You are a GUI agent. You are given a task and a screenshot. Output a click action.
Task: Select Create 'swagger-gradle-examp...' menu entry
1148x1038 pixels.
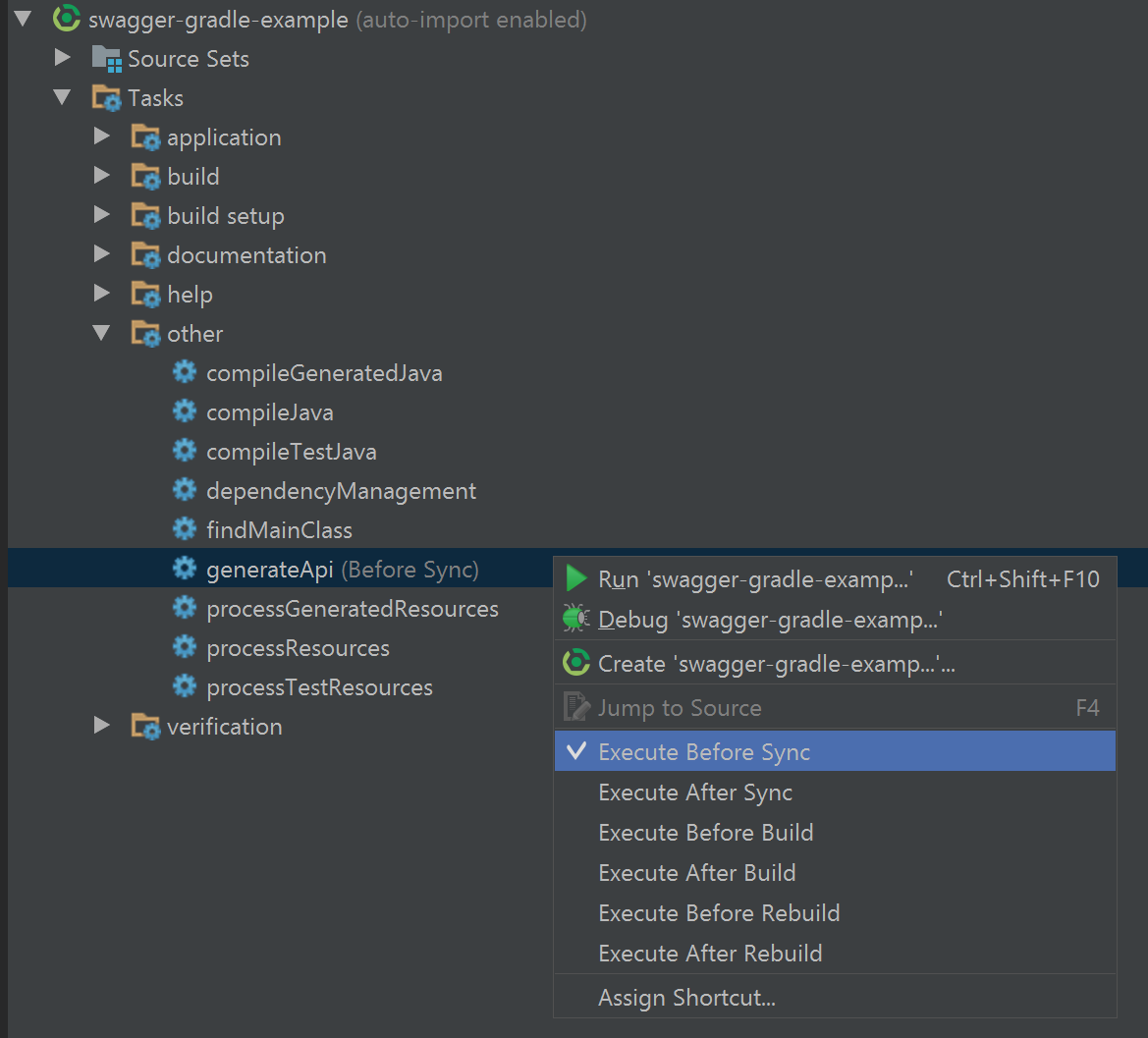(x=776, y=664)
